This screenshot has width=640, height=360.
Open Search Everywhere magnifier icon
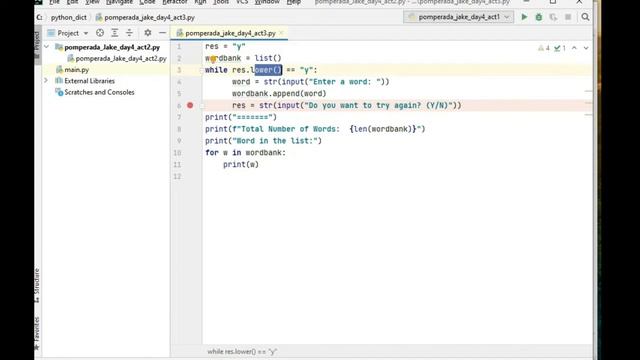(585, 17)
